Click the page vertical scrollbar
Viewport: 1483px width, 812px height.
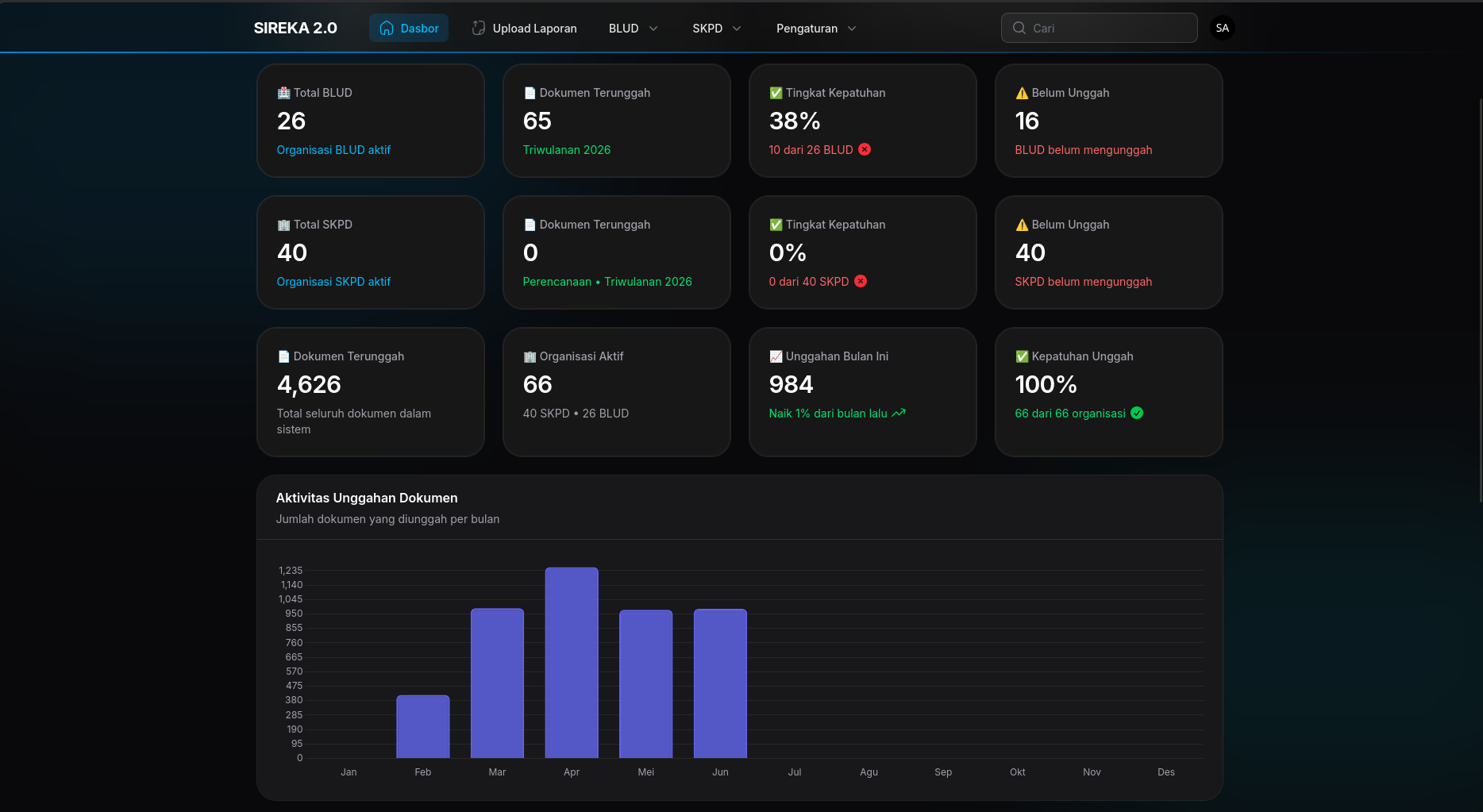(x=1480, y=302)
